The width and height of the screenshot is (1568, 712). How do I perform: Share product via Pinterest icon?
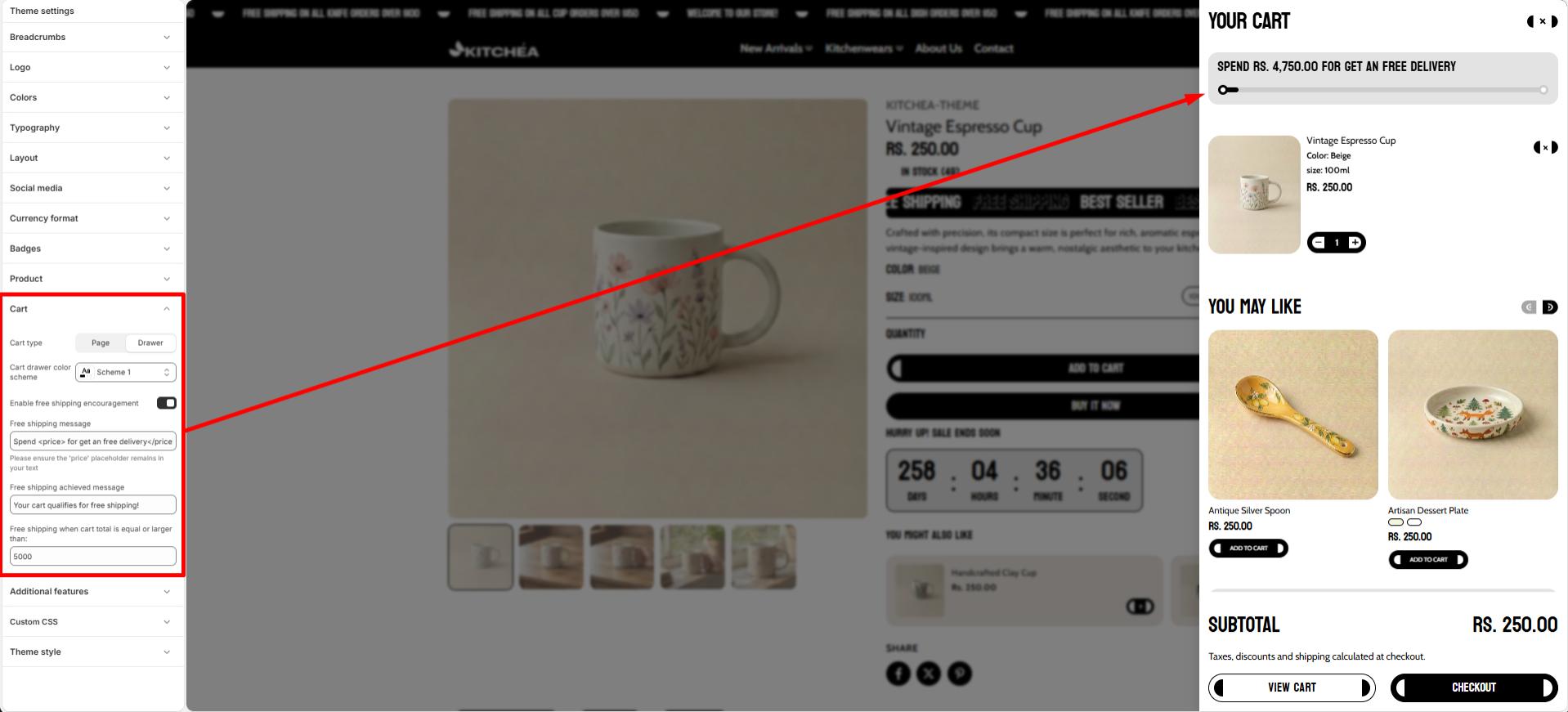click(960, 674)
